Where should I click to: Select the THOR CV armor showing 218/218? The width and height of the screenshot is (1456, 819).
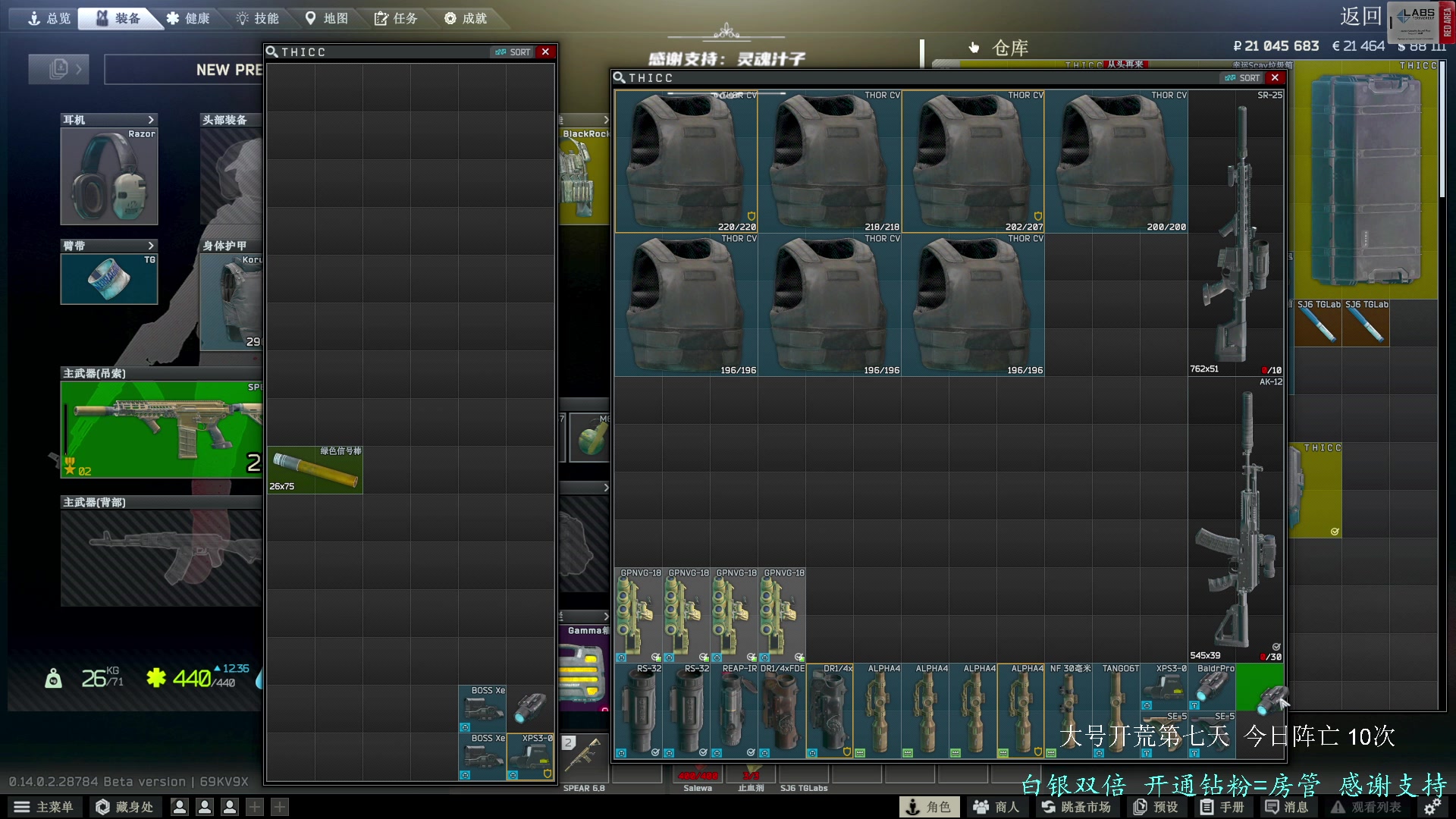(x=830, y=162)
